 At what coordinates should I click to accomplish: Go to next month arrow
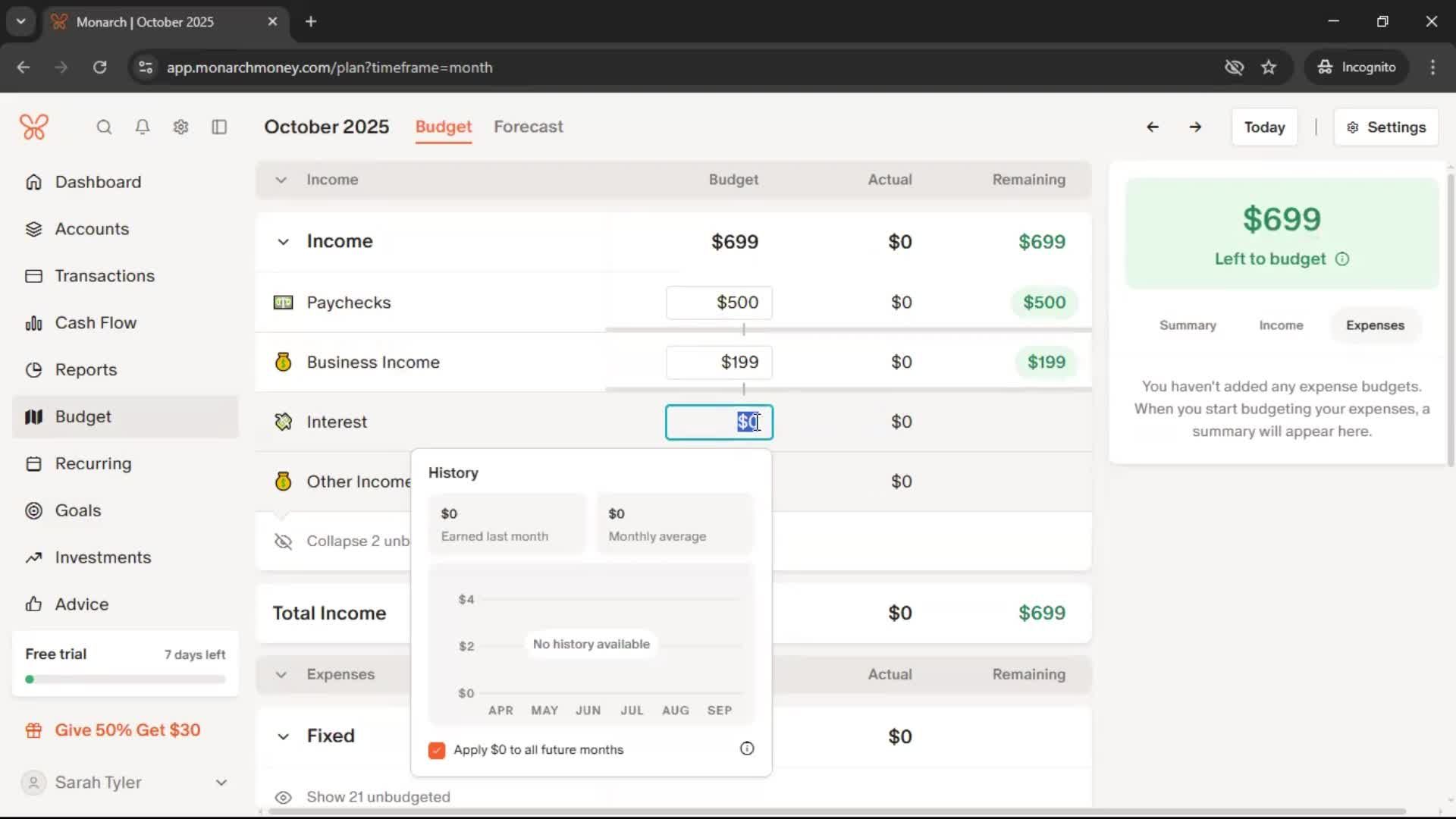(1195, 127)
